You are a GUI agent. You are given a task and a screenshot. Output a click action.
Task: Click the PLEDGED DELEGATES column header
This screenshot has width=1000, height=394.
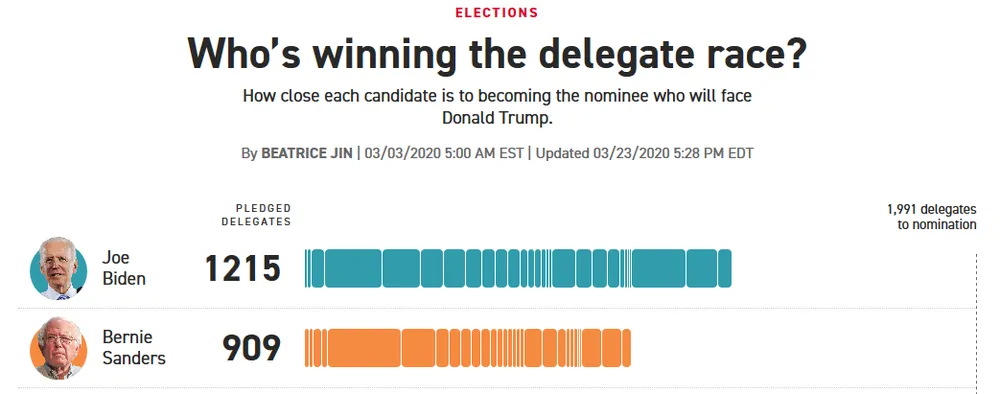point(256,215)
